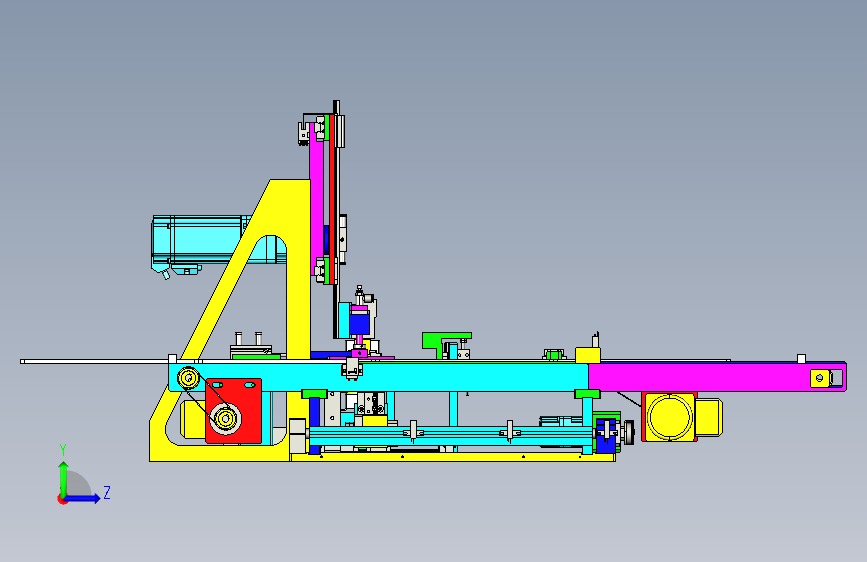
Task: Click the yellow base plate at the bottom
Action: tap(453, 457)
